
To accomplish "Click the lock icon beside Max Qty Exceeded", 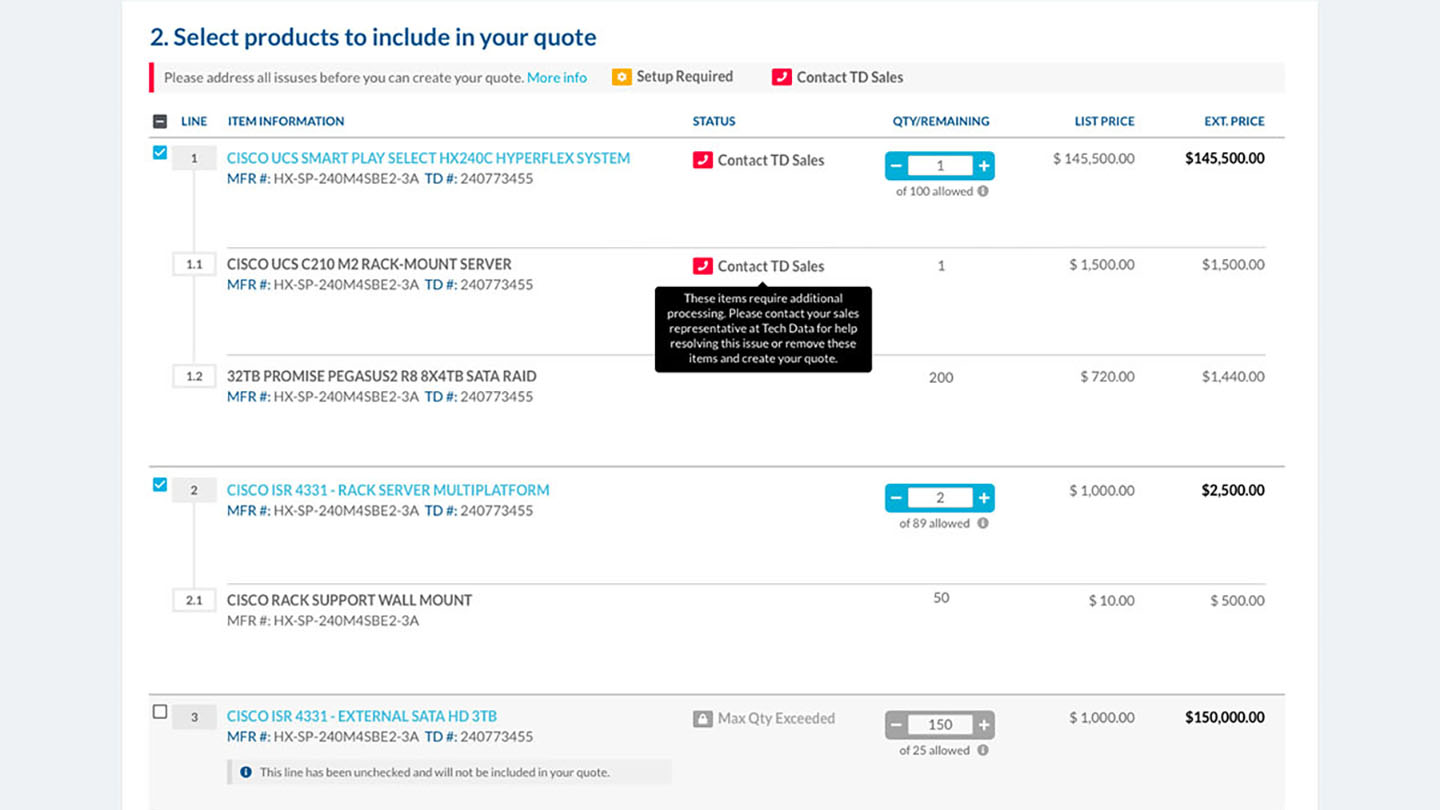I will pos(702,719).
